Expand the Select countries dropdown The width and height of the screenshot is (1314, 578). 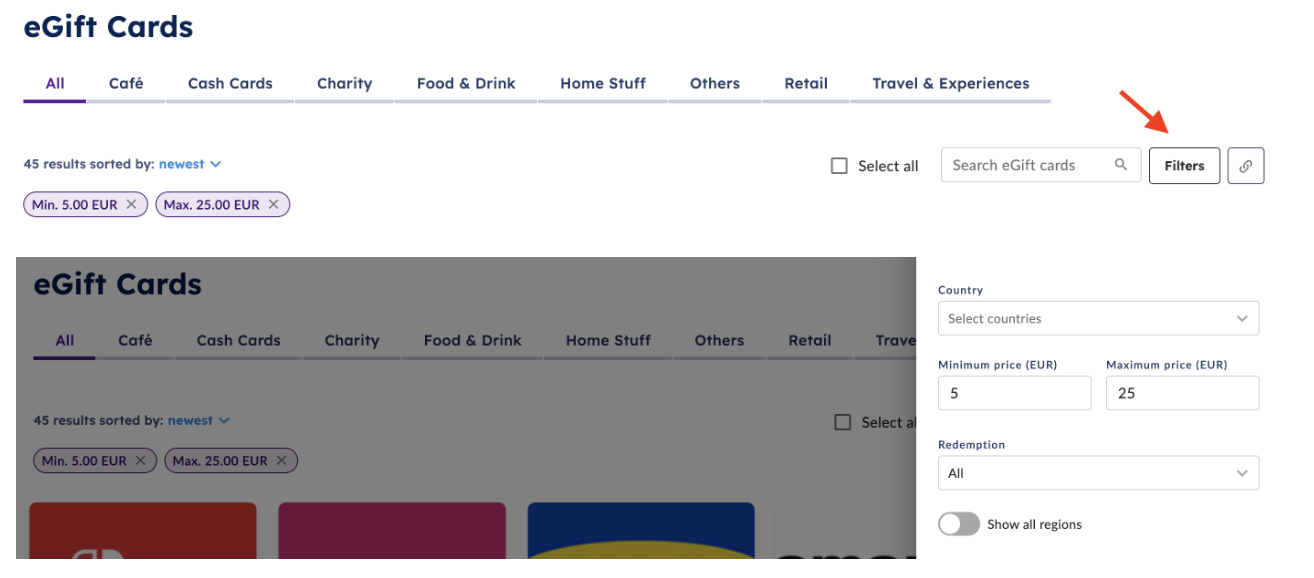click(x=1098, y=319)
